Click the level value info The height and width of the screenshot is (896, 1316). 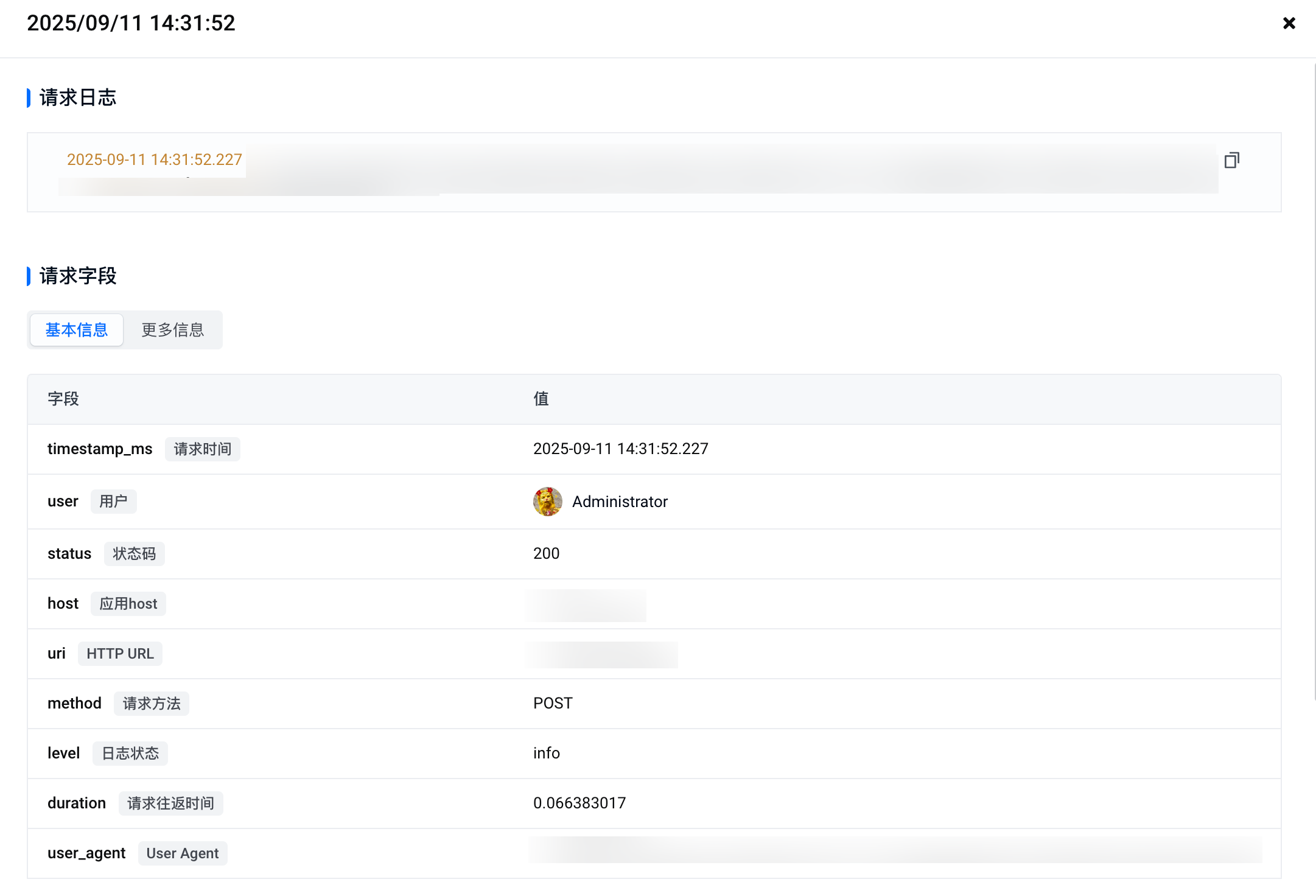coord(546,753)
